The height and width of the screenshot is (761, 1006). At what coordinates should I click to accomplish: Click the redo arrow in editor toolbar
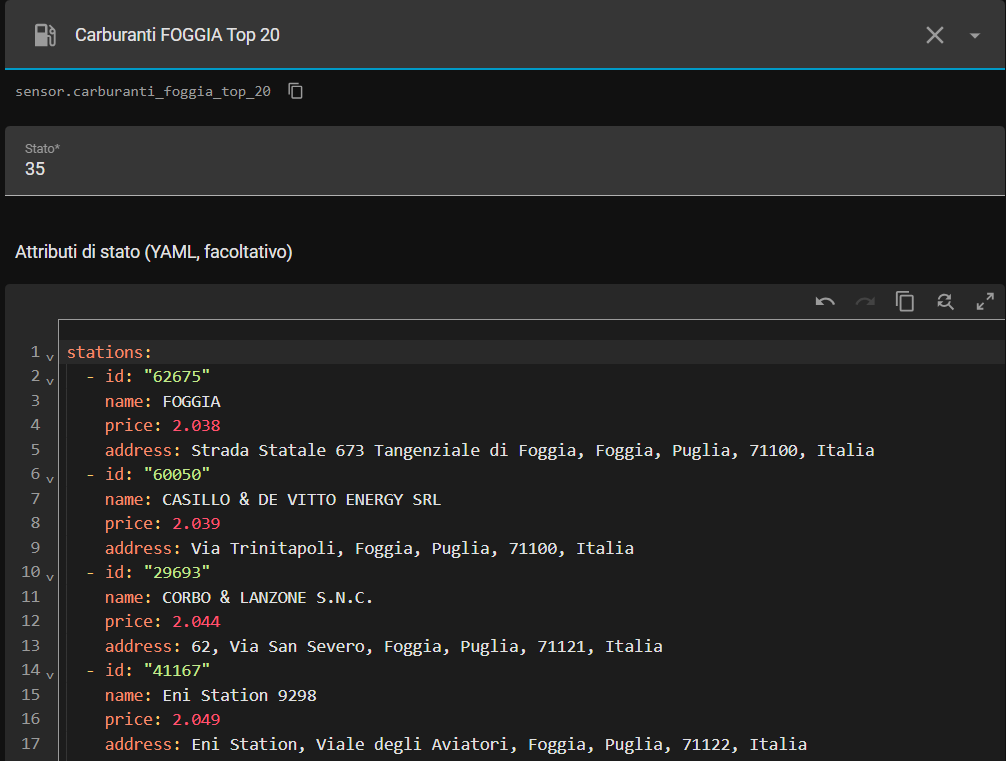[865, 301]
